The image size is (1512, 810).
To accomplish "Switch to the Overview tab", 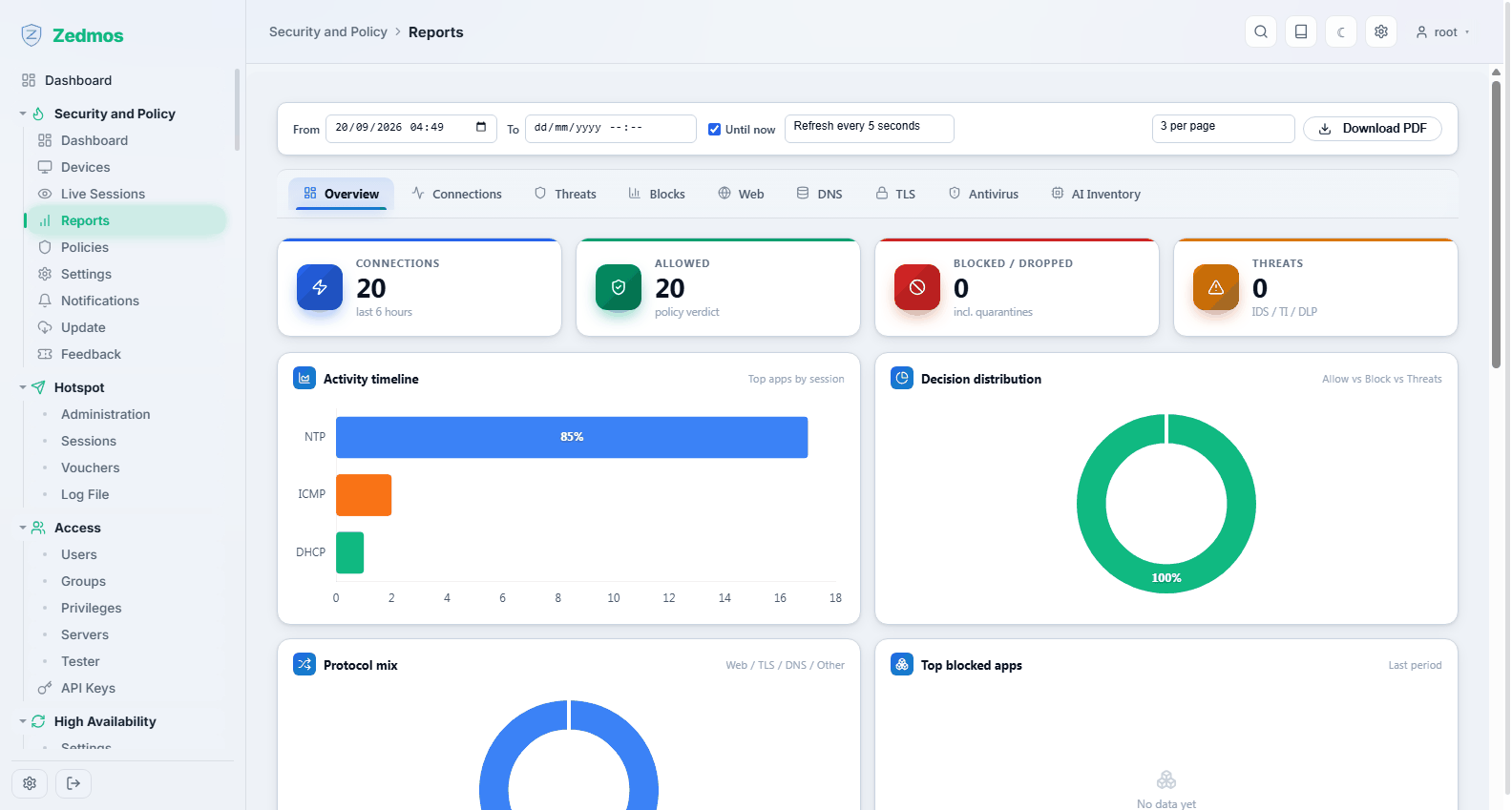I will click(342, 194).
